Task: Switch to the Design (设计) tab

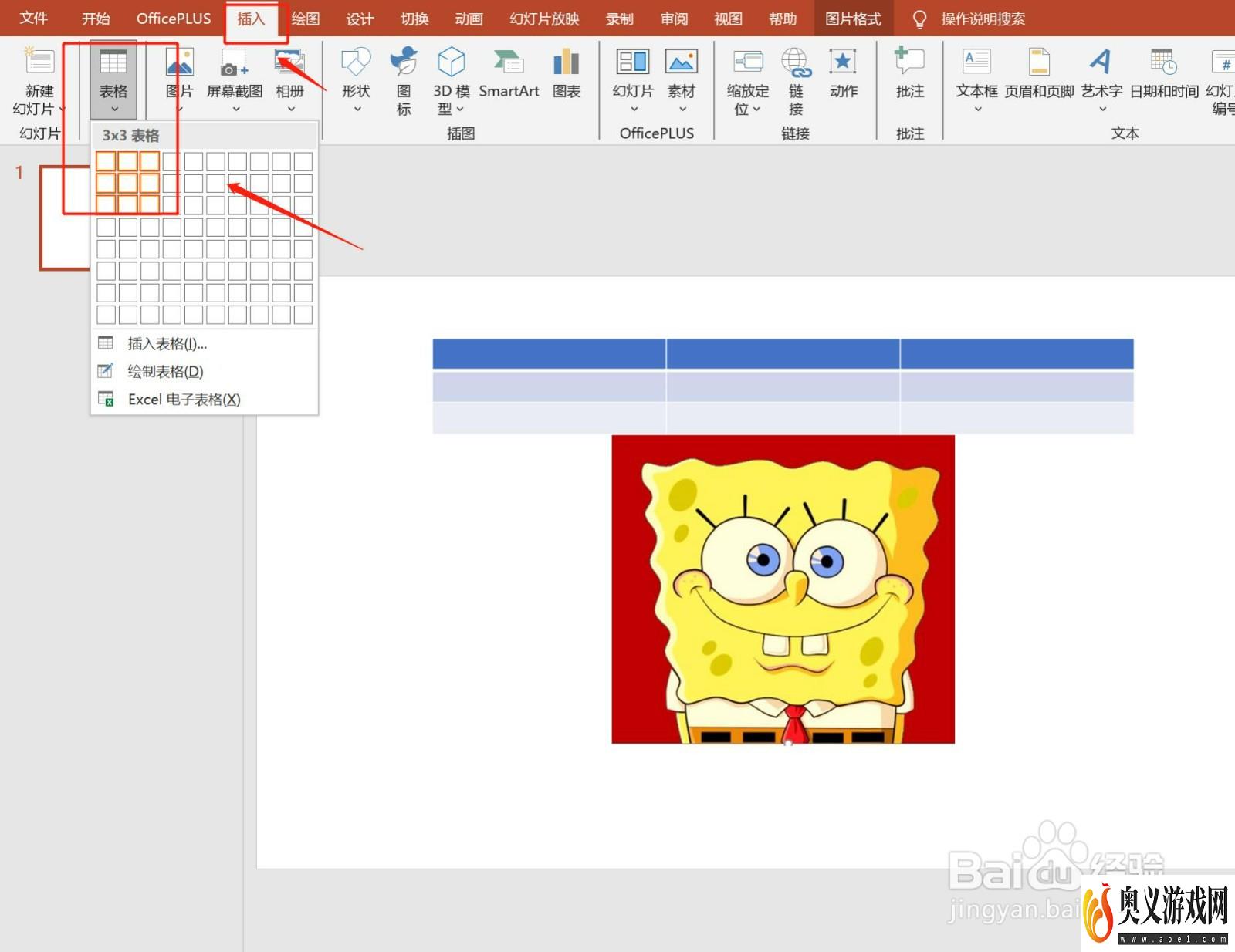Action: 360,19
